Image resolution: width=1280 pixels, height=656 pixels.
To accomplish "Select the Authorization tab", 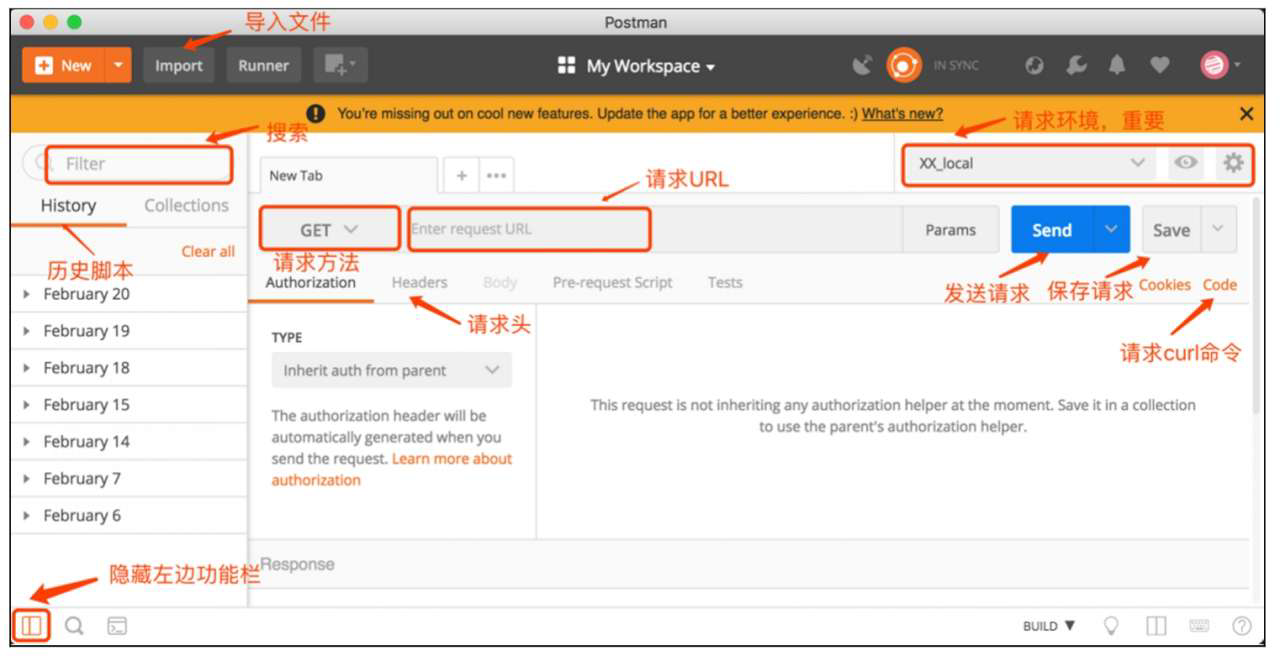I will pyautogui.click(x=311, y=283).
